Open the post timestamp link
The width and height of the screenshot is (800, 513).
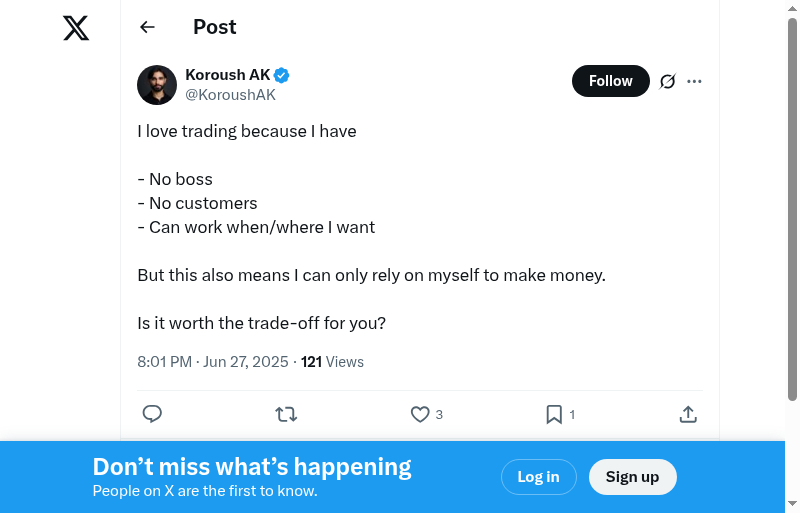pos(212,362)
